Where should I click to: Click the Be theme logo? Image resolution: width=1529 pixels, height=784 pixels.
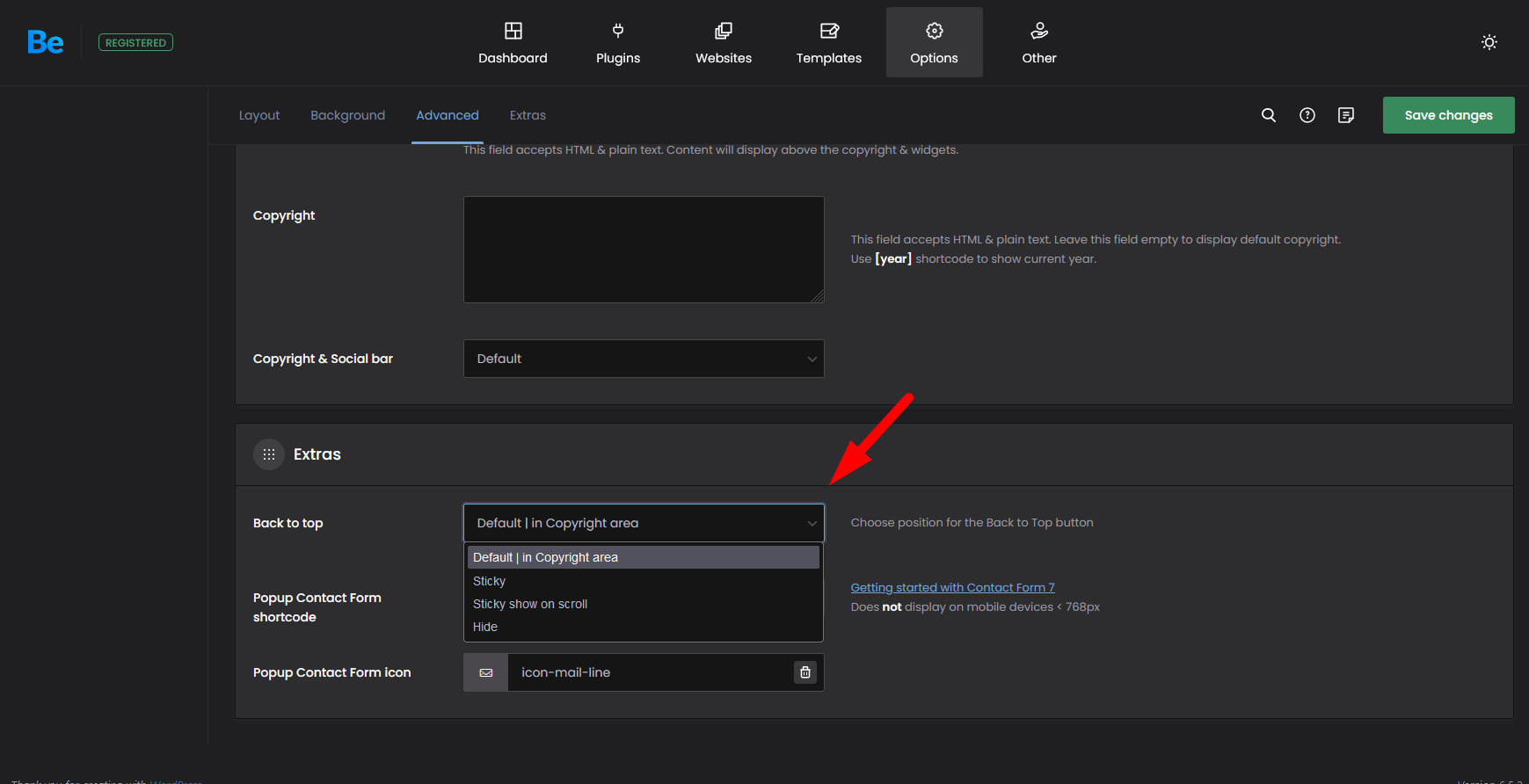click(45, 42)
